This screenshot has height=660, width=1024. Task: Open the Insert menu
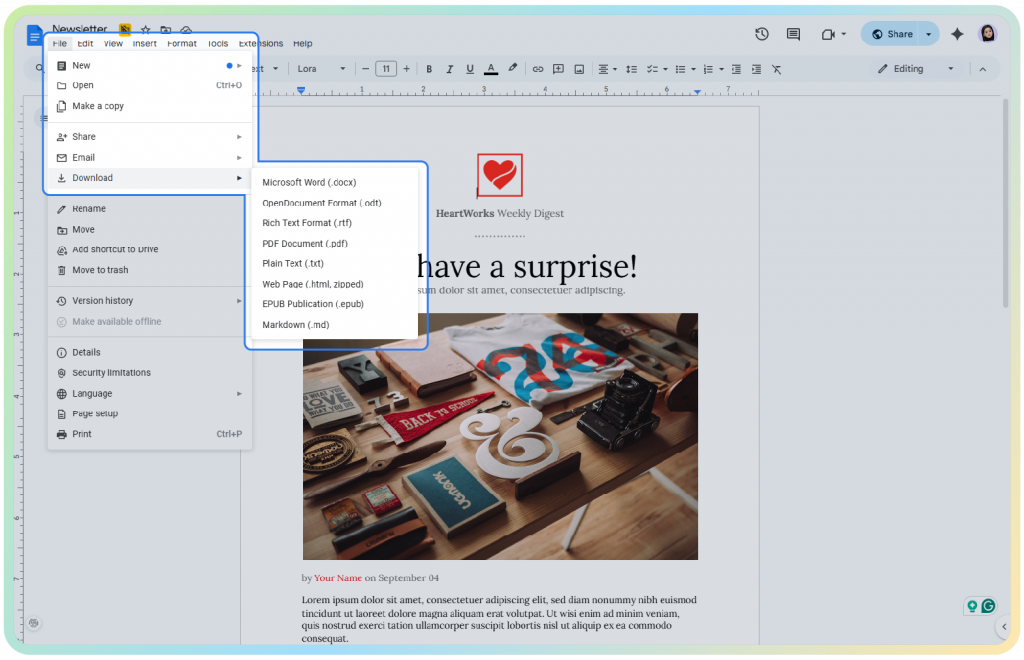144,44
